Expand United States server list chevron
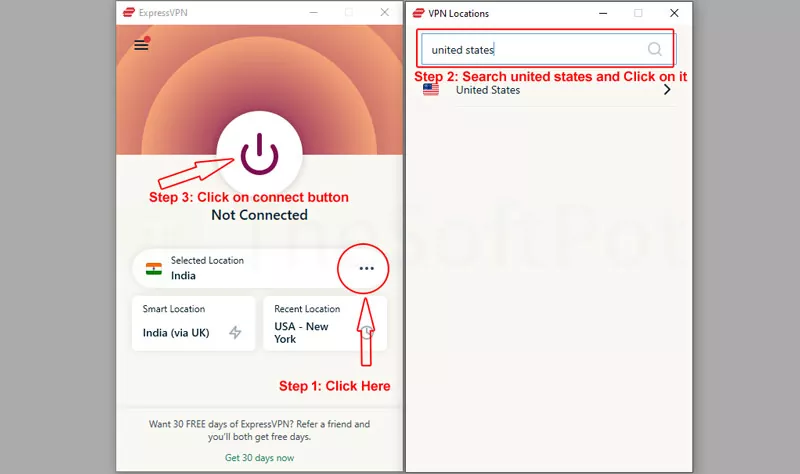The height and width of the screenshot is (474, 800). [x=667, y=90]
